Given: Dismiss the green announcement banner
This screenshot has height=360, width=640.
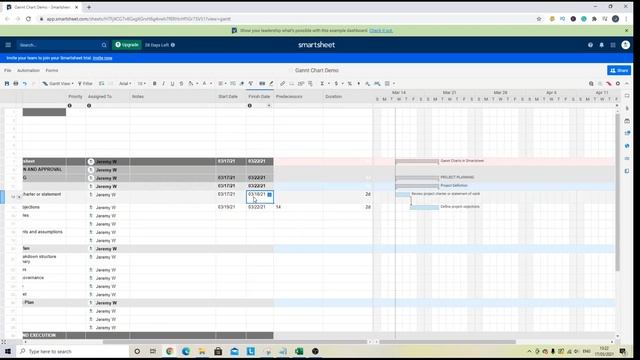Looking at the screenshot, I should (x=627, y=31).
